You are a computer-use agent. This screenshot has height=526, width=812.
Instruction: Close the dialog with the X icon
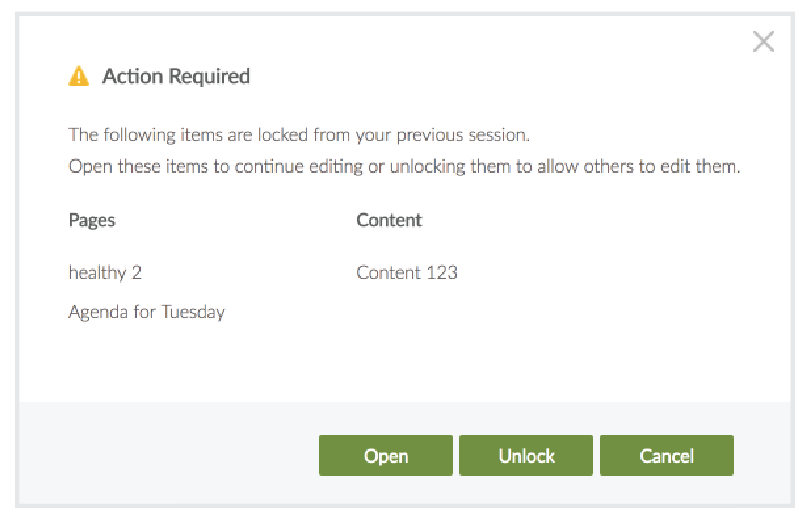(763, 42)
